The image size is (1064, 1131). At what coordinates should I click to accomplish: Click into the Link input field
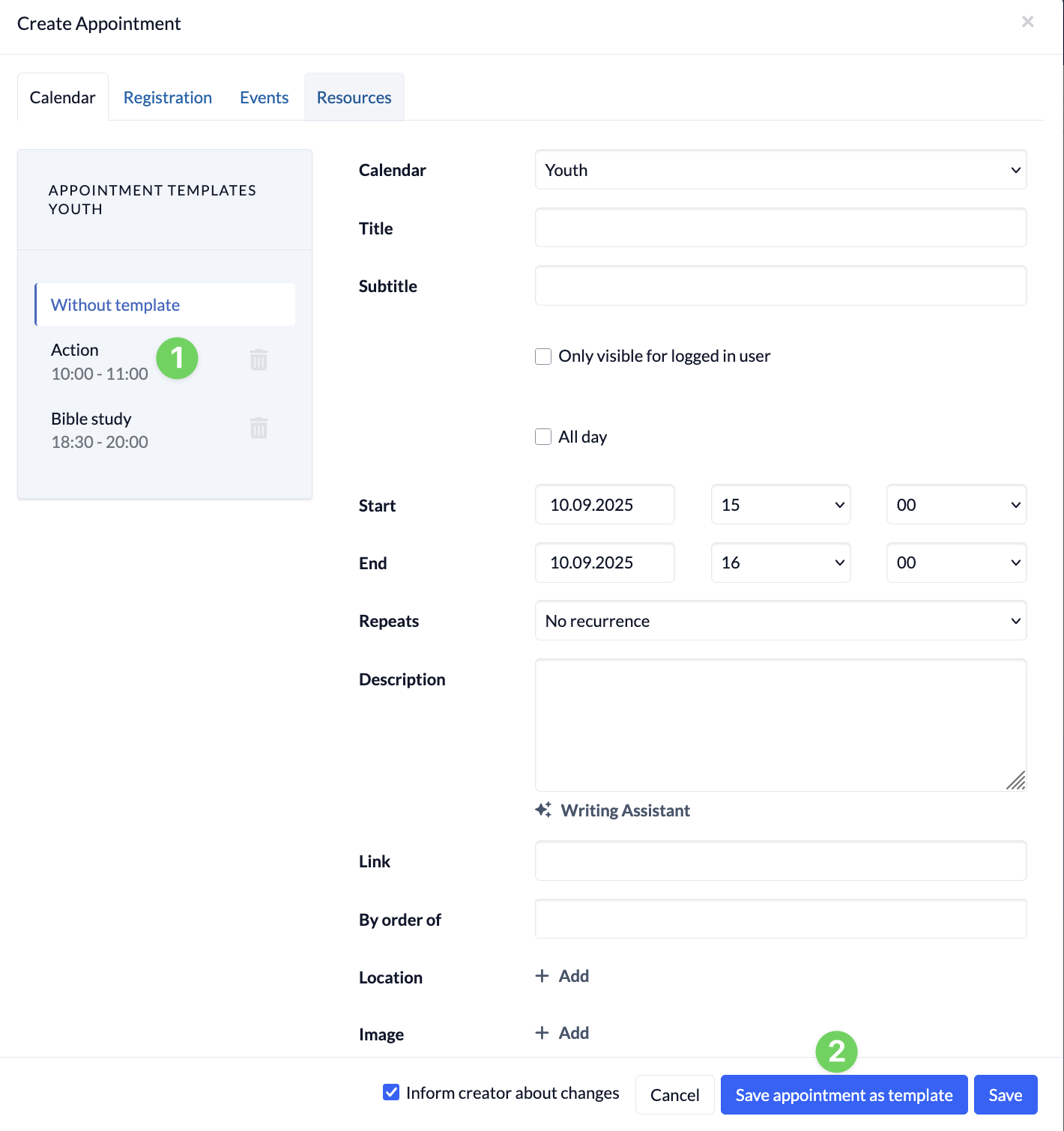781,861
